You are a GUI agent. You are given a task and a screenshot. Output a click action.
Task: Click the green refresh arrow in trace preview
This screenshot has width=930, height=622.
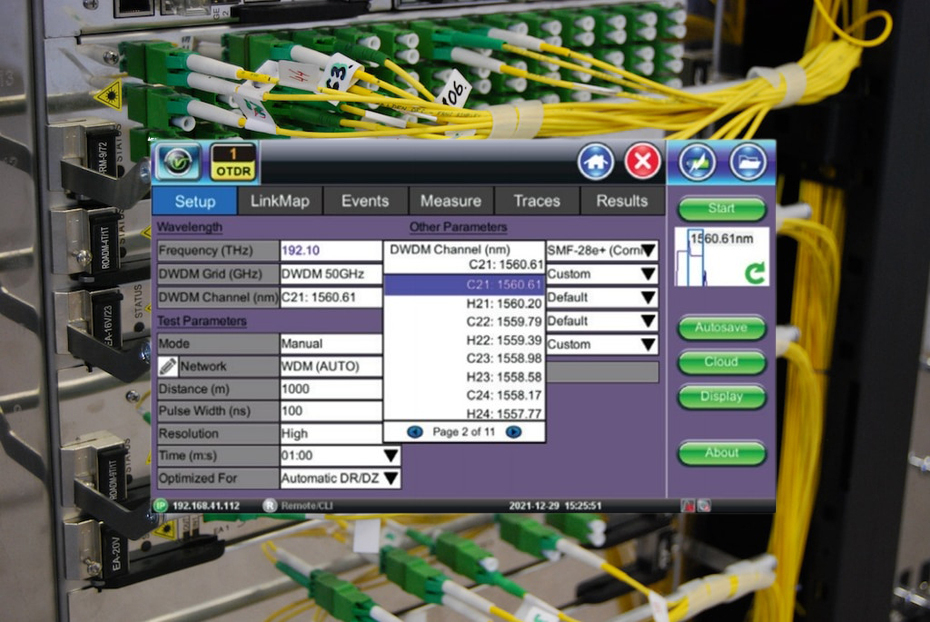click(754, 272)
